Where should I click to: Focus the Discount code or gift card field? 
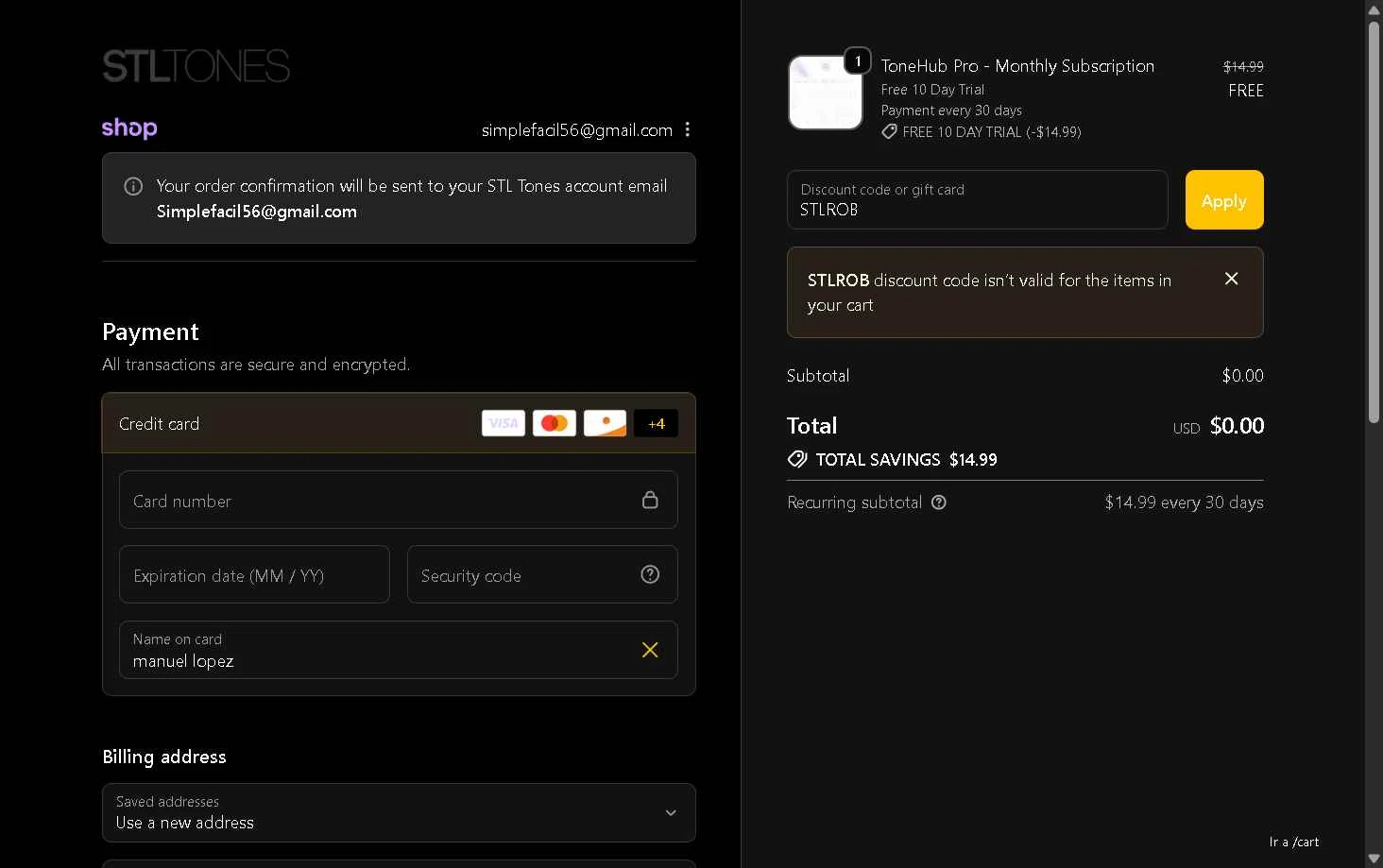point(978,200)
